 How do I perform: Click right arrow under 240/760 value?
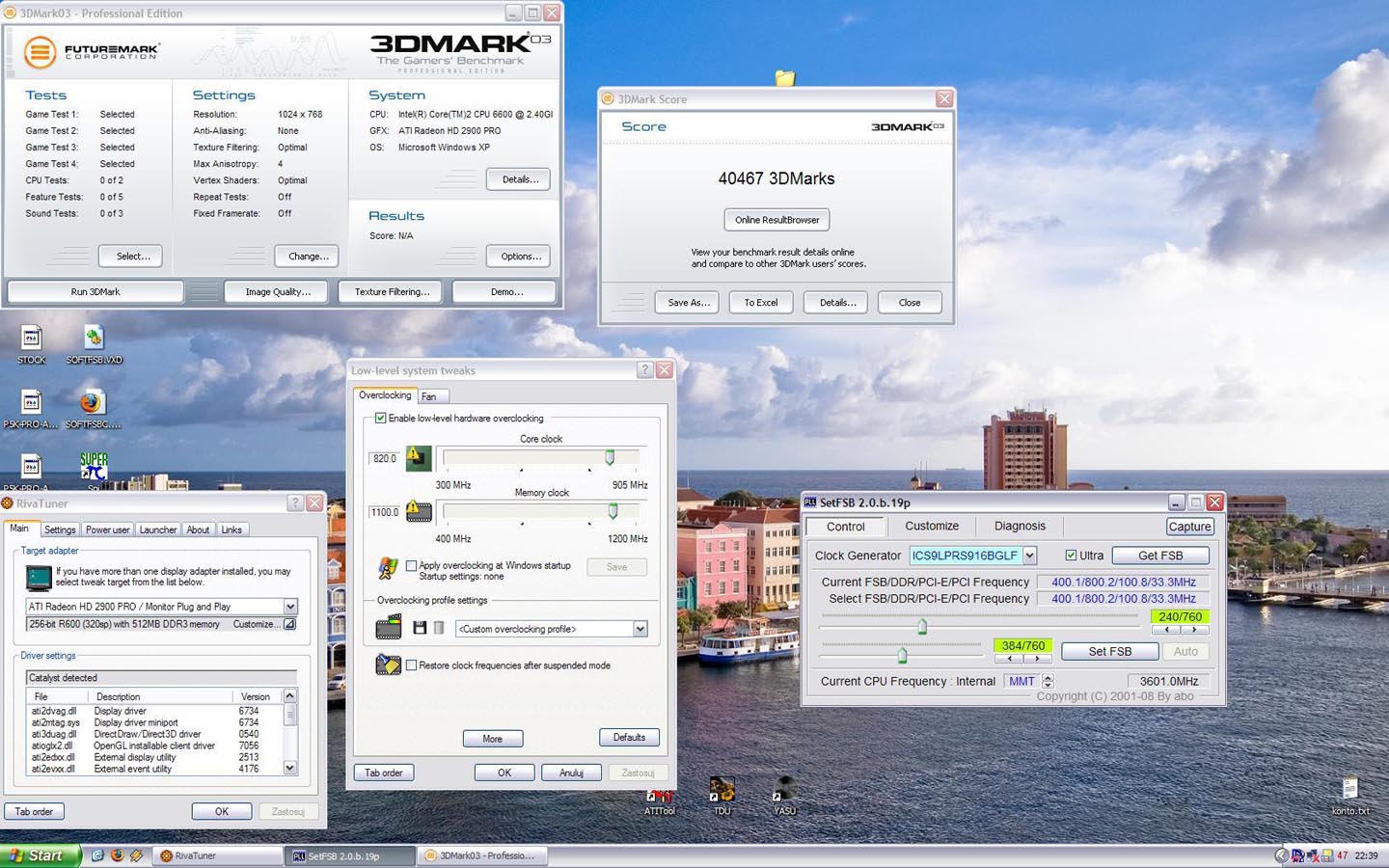1194,630
